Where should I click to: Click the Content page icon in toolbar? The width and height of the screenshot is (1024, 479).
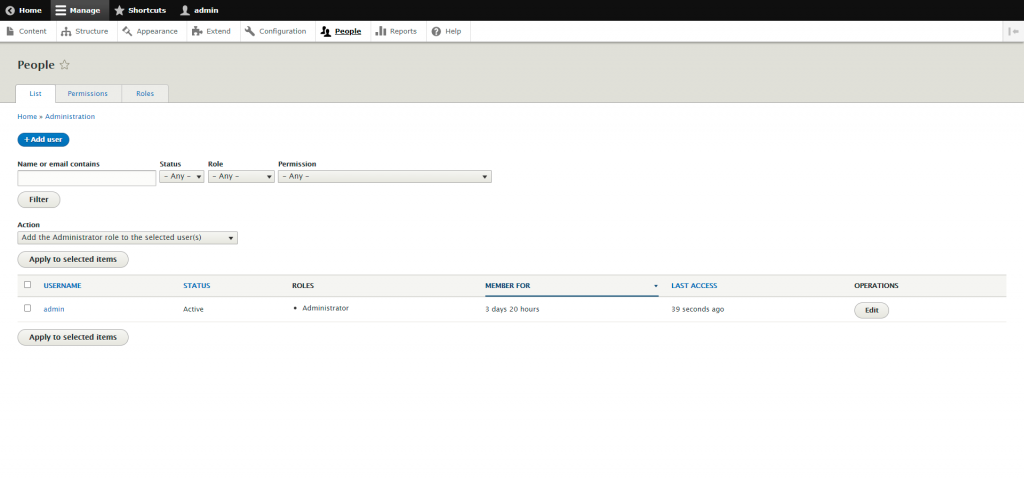tap(11, 31)
